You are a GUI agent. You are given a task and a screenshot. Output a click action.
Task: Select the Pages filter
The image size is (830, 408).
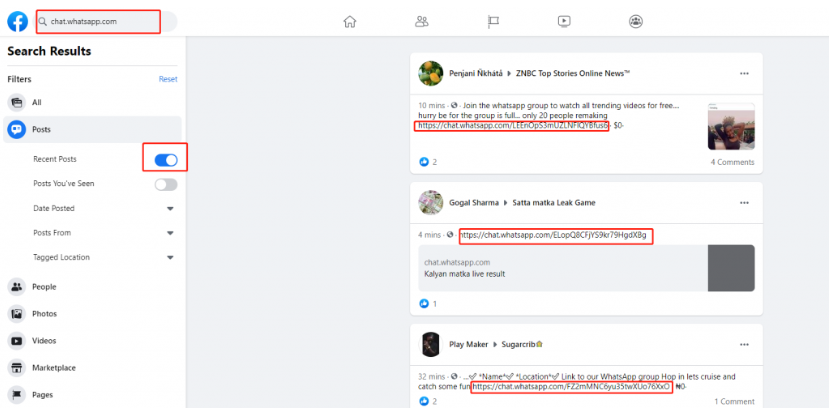[93, 395]
